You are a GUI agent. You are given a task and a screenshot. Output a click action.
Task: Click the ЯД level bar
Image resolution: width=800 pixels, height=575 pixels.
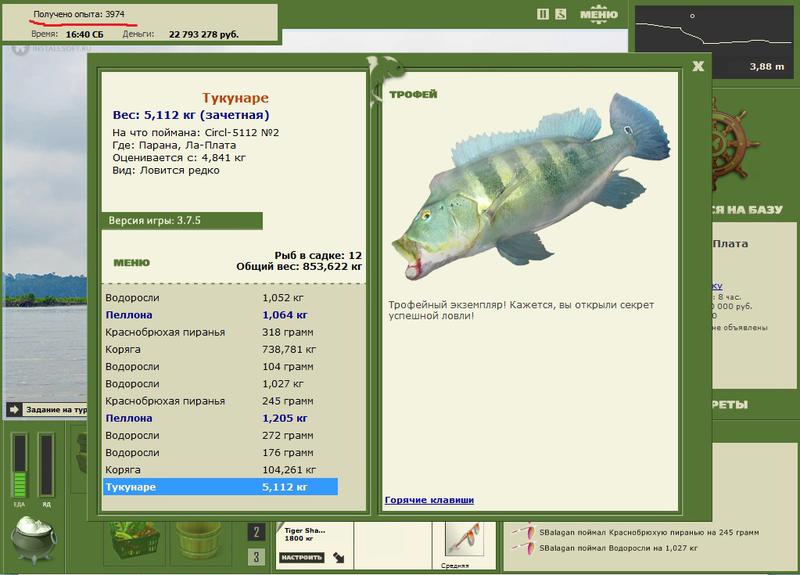click(x=46, y=464)
